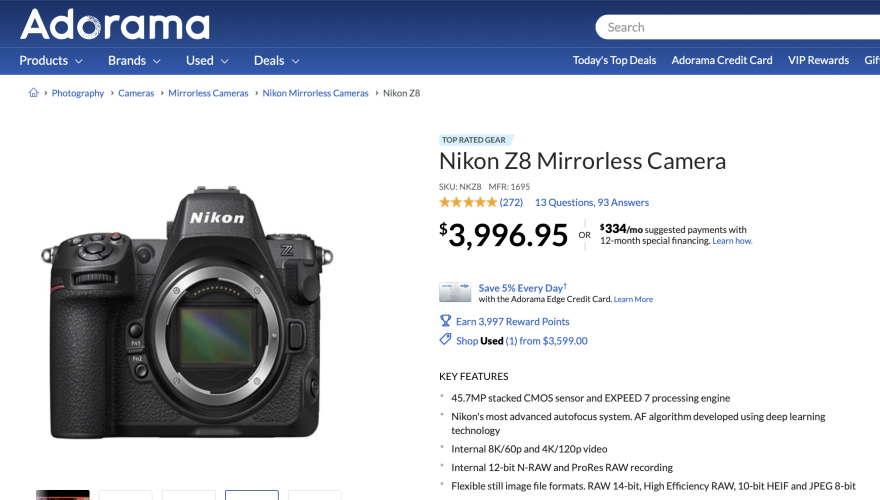Select the highlighted fourth product thumbnail
This screenshot has height=500, width=880.
point(252,495)
